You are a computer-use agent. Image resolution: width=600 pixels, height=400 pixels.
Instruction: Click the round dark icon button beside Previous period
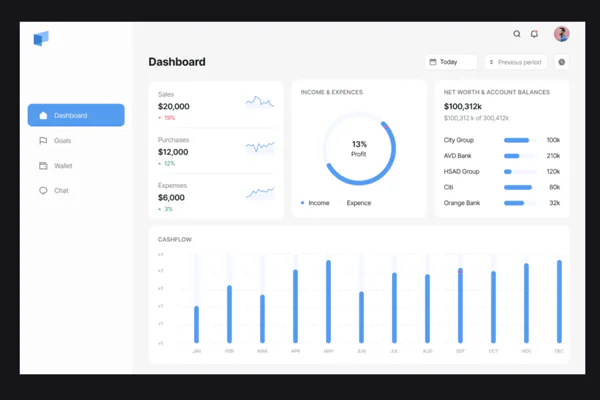tap(561, 62)
